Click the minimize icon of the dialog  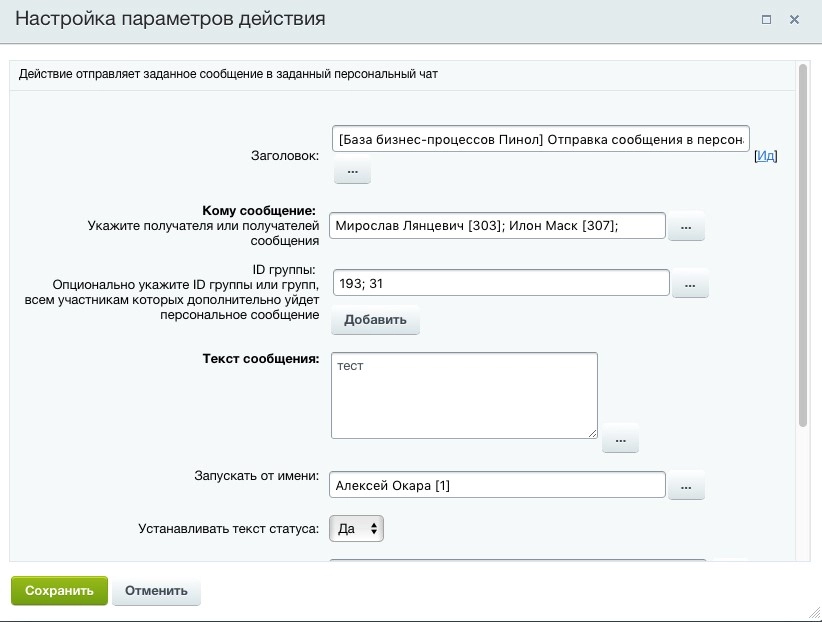pos(767,19)
